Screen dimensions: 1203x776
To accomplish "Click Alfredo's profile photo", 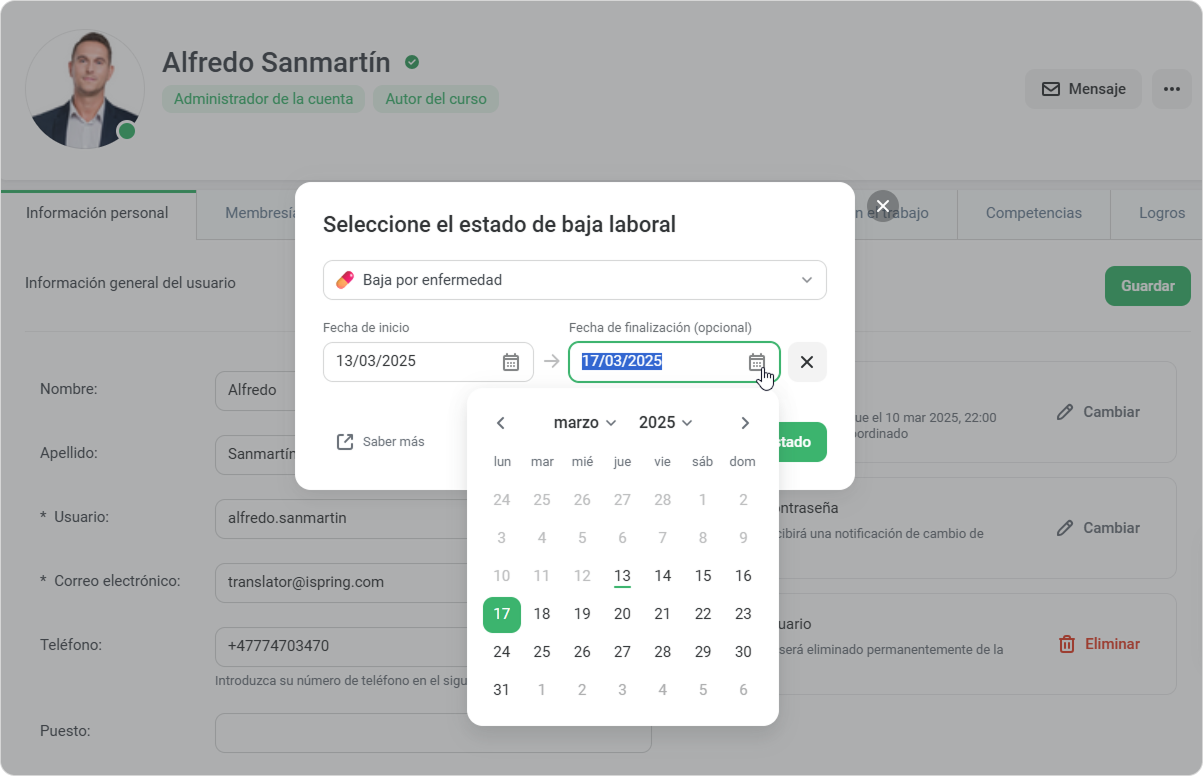I will pyautogui.click(x=84, y=89).
